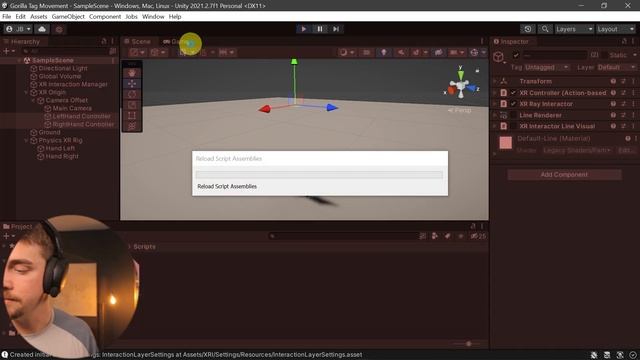
Task: Open the File menu
Action: (7, 17)
